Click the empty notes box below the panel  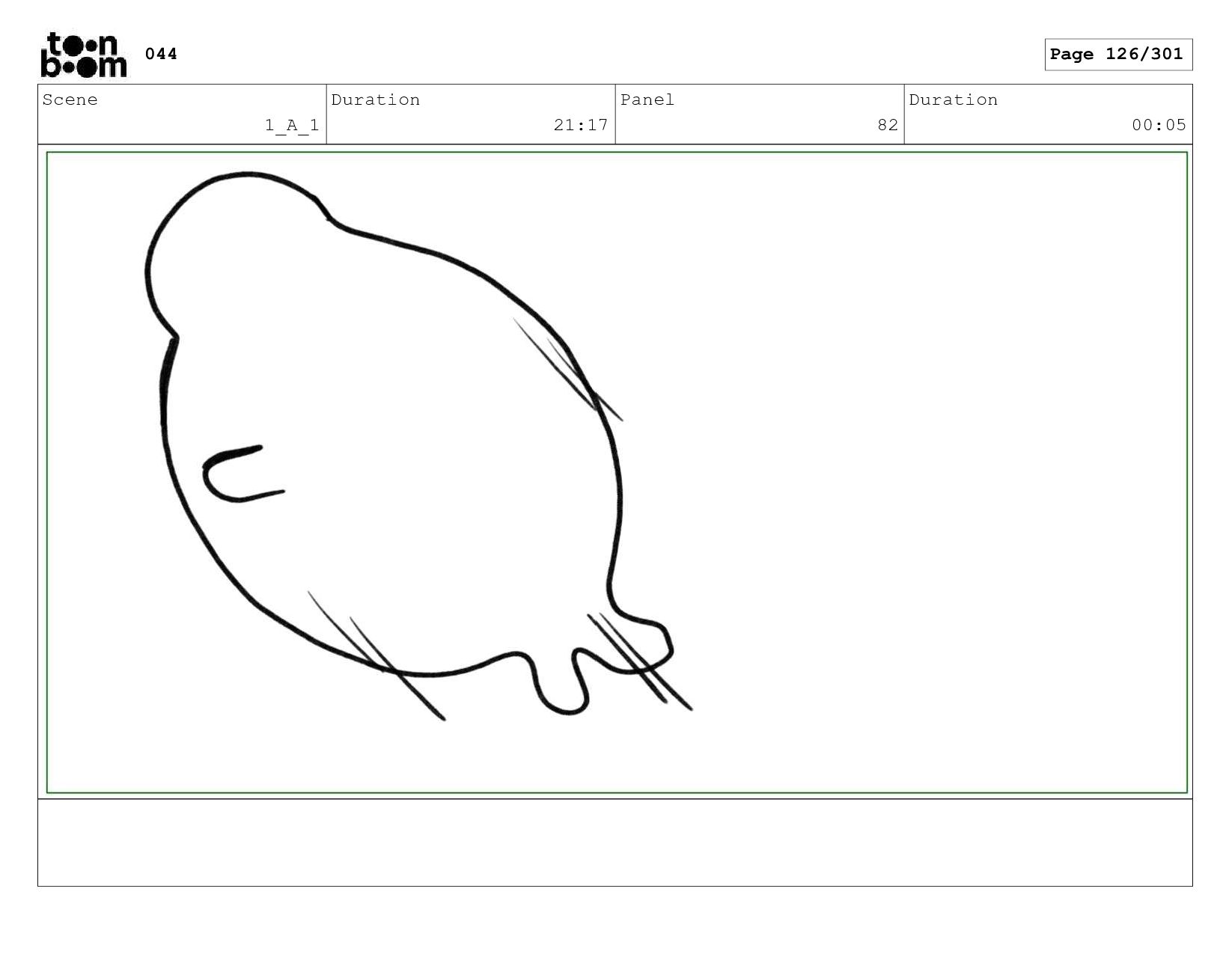615,843
